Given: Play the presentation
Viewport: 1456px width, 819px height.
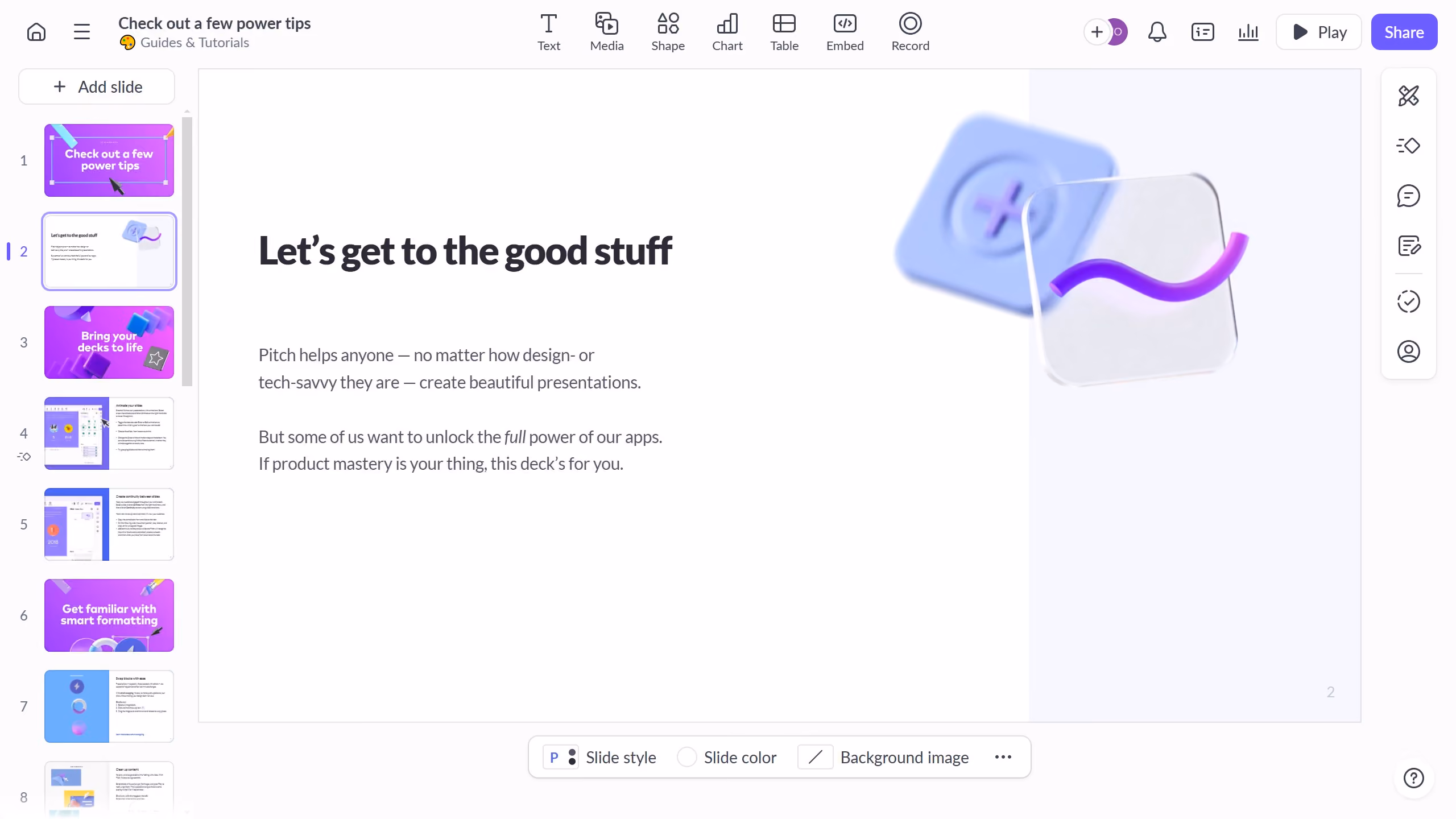Looking at the screenshot, I should pyautogui.click(x=1318, y=32).
